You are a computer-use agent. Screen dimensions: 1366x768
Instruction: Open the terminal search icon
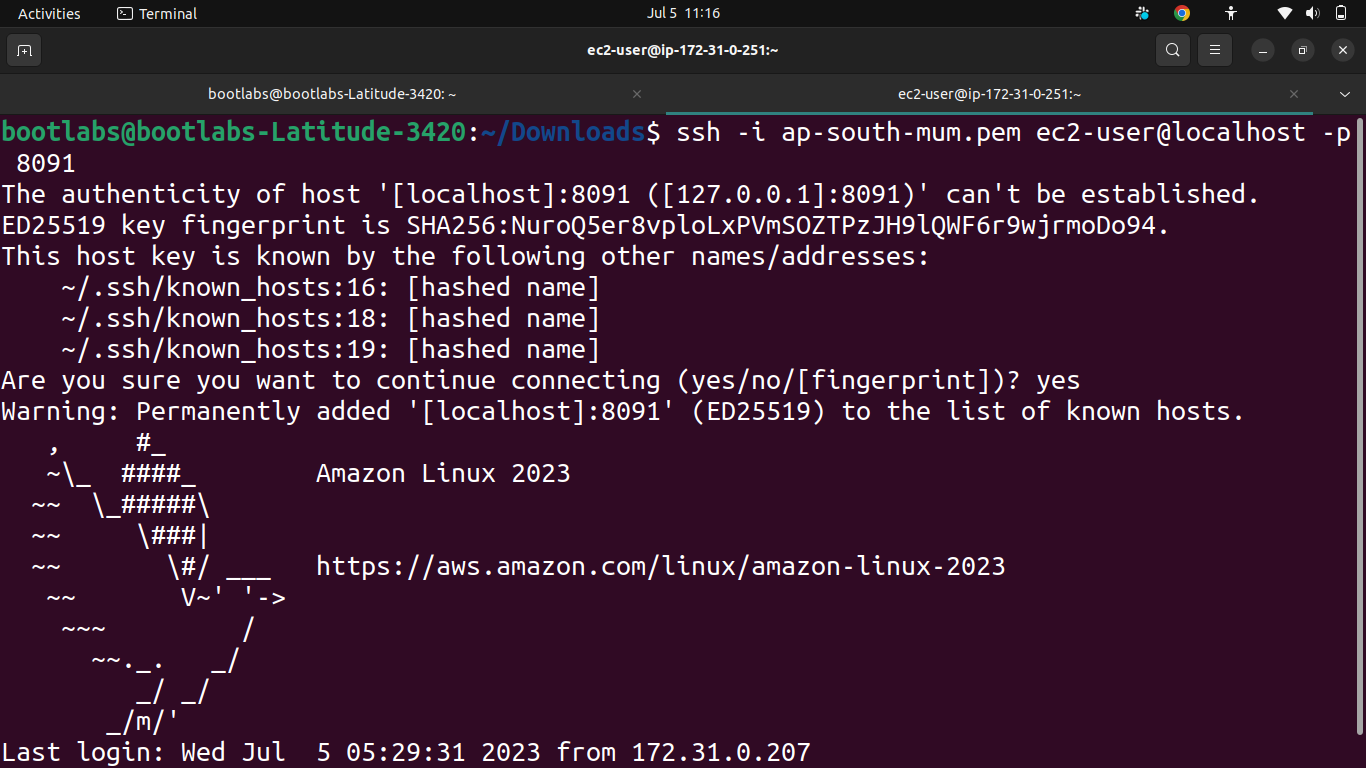tap(1172, 50)
